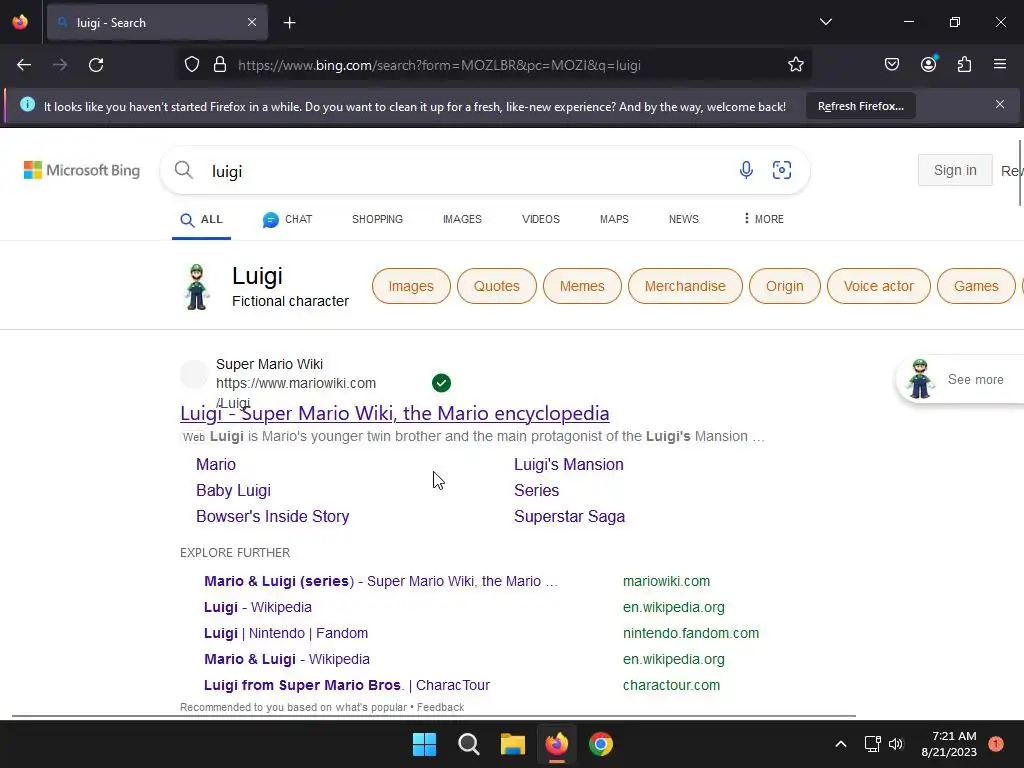Save page to Pocket icon
This screenshot has height=768, width=1024.
(x=891, y=64)
